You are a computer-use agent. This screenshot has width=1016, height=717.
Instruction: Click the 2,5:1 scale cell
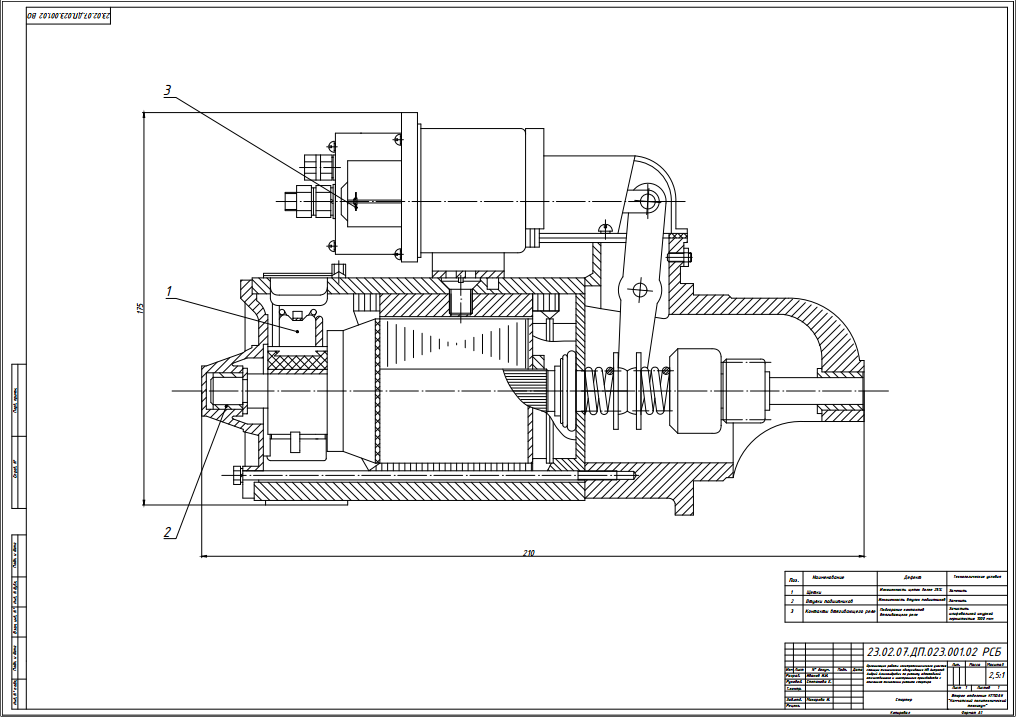(997, 675)
